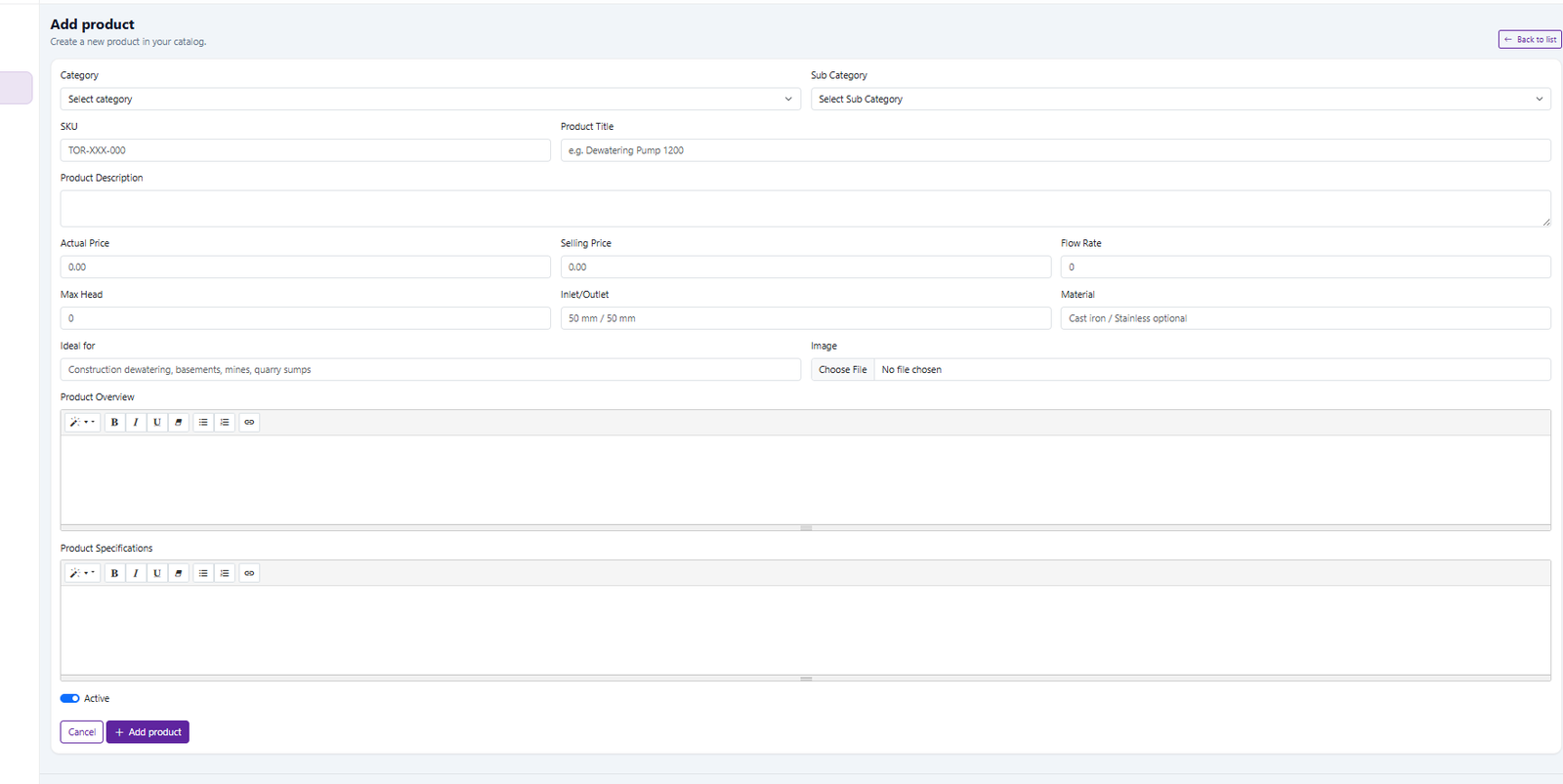Clear formatting with Product Overview eraser icon
The width and height of the screenshot is (1563, 784).
click(178, 423)
